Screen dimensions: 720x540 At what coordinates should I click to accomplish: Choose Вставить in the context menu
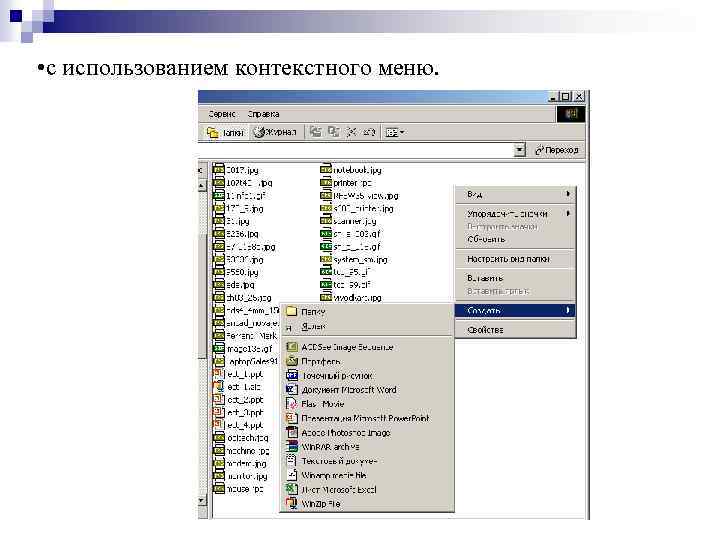click(x=515, y=278)
